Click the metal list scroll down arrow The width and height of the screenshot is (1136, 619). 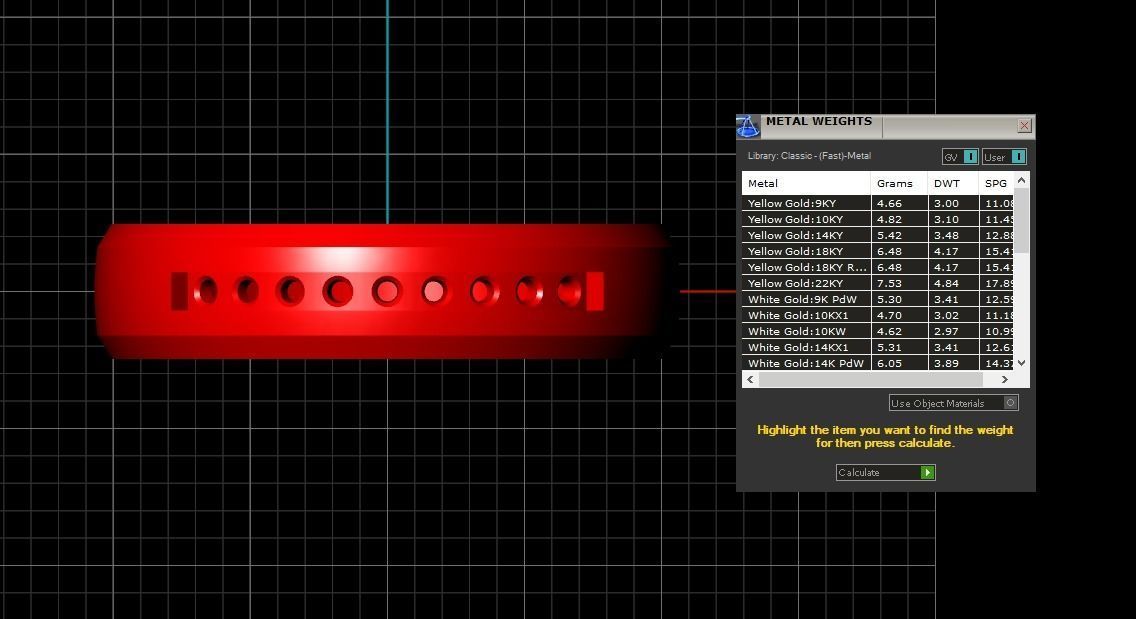pos(1022,363)
